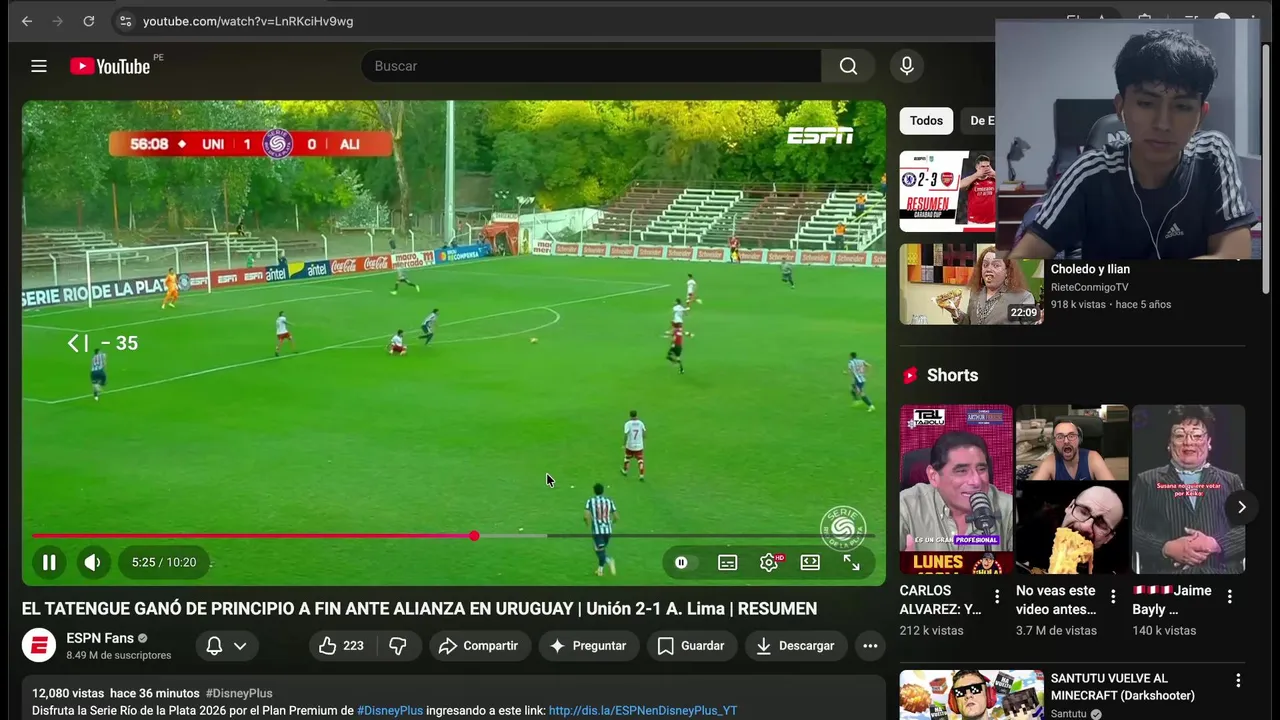Open player settings gear icon
Image resolution: width=1280 pixels, height=720 pixels.
(769, 563)
